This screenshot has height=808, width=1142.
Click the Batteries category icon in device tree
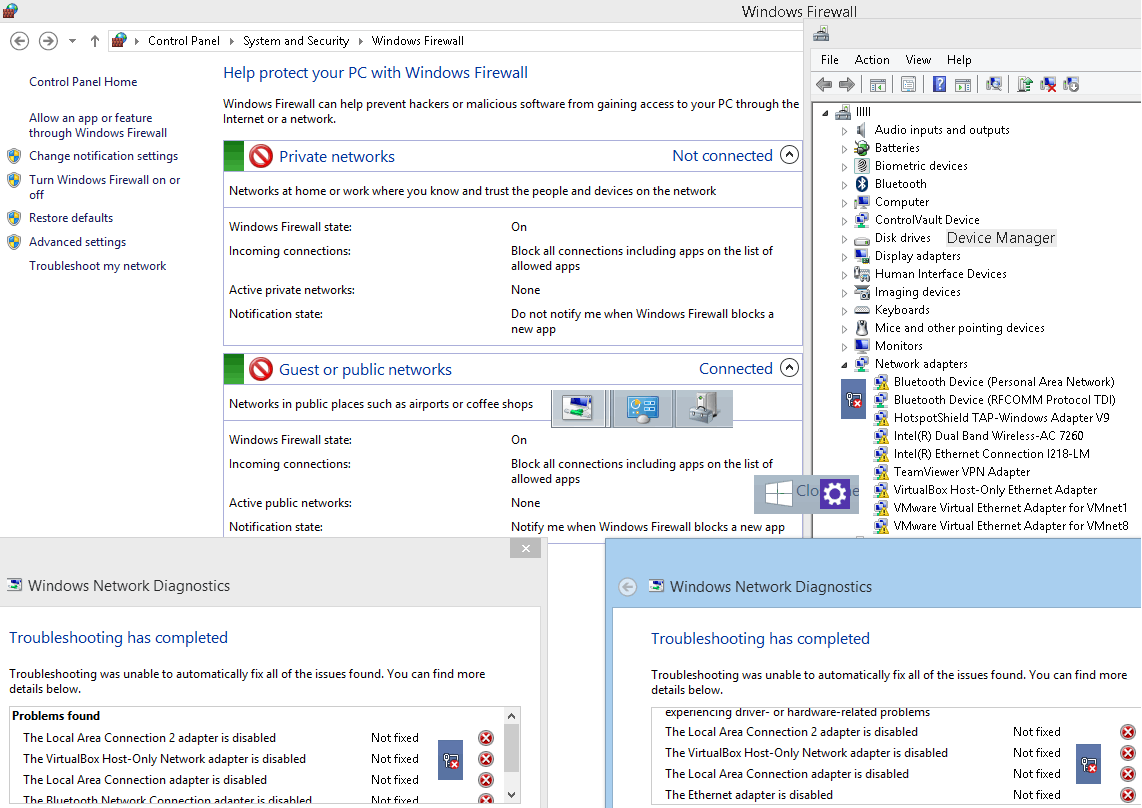tap(862, 148)
